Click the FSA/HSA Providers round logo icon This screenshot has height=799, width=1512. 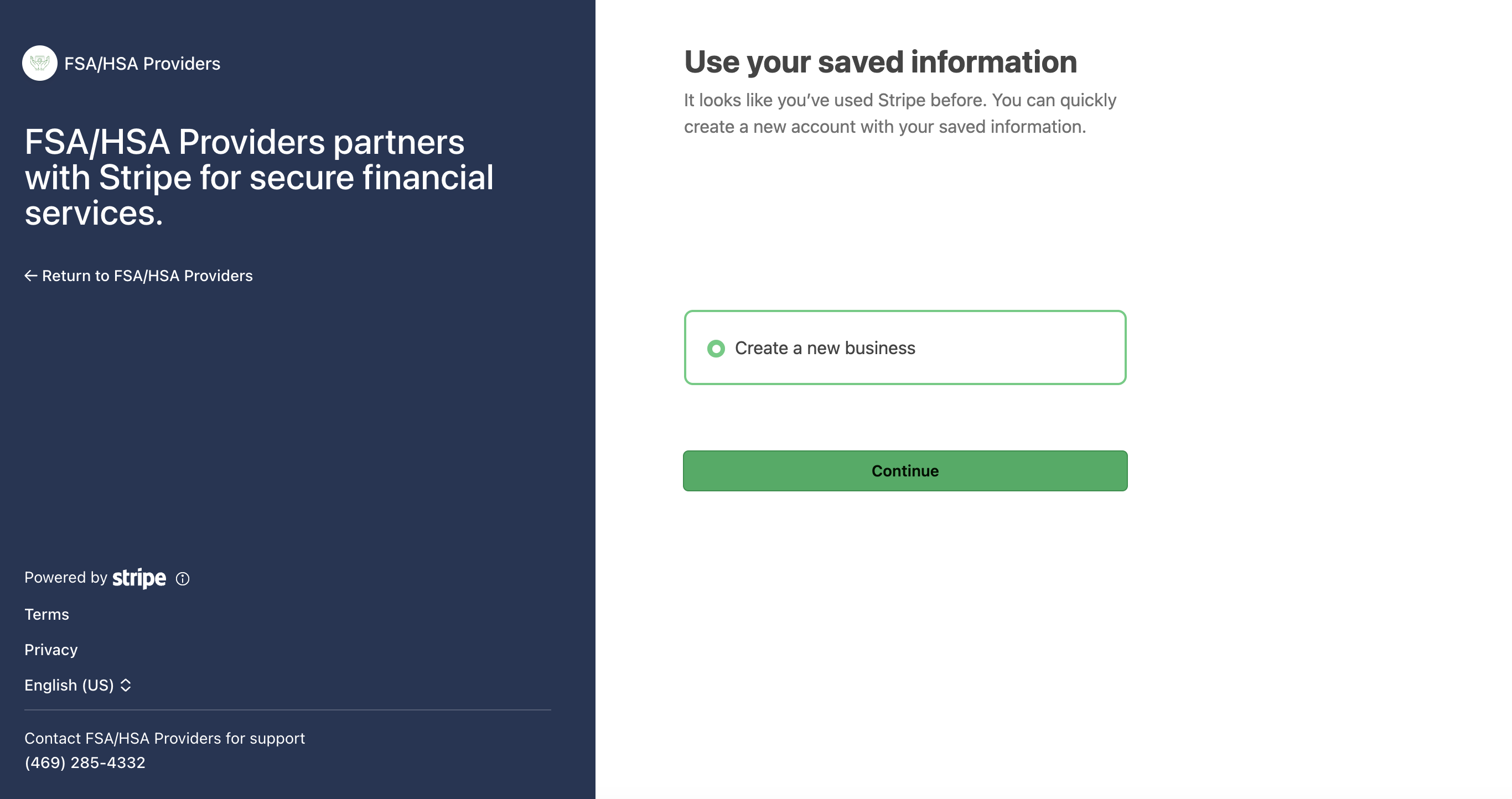[x=39, y=64]
